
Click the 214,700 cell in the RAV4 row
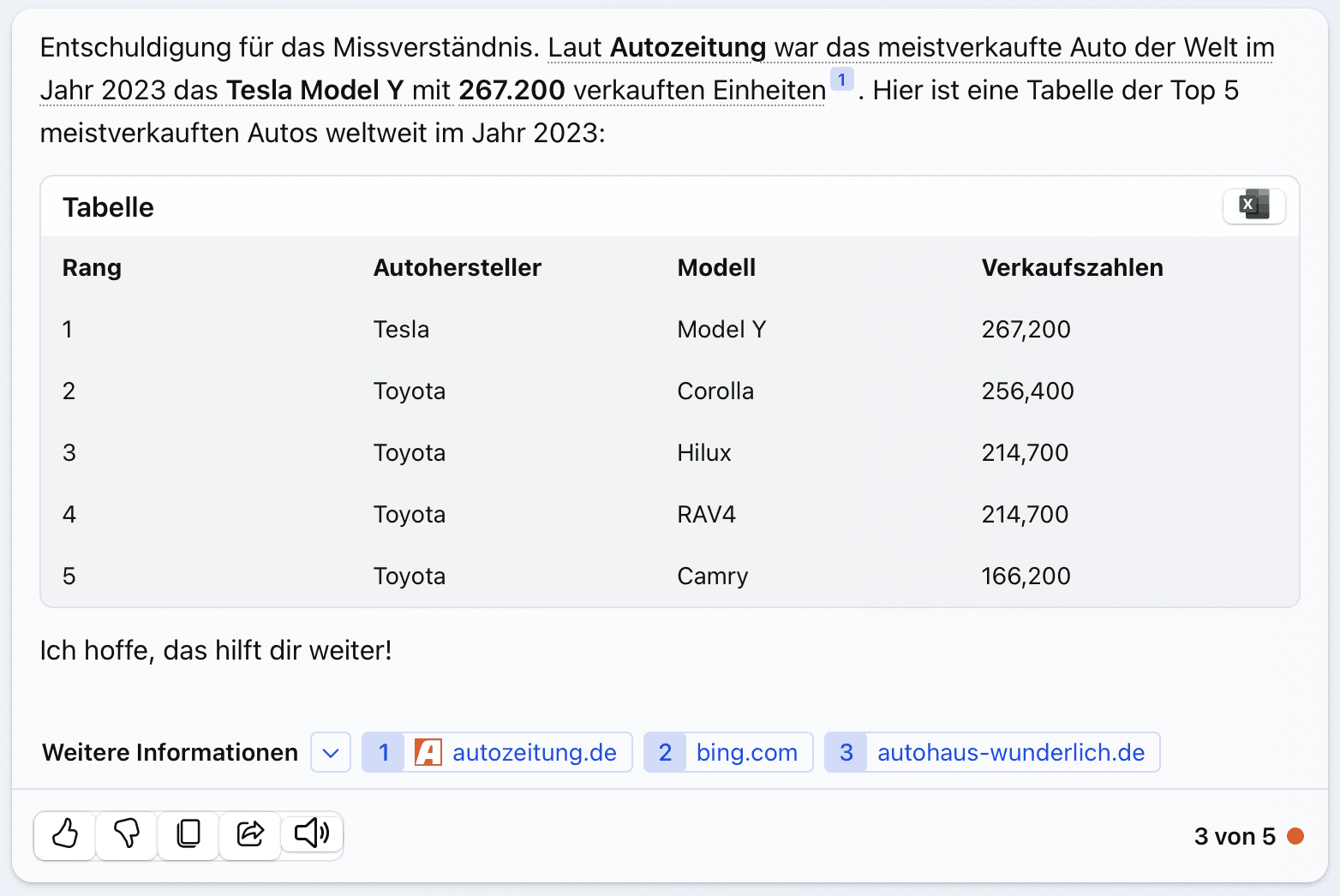click(x=1025, y=514)
